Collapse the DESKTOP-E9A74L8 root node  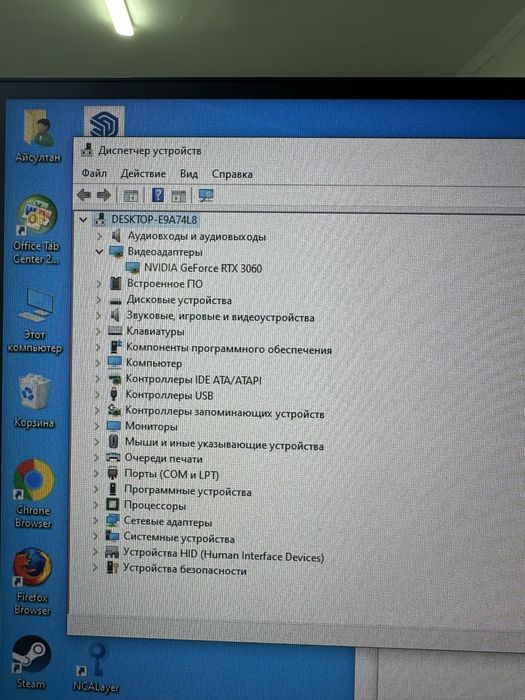pos(83,219)
